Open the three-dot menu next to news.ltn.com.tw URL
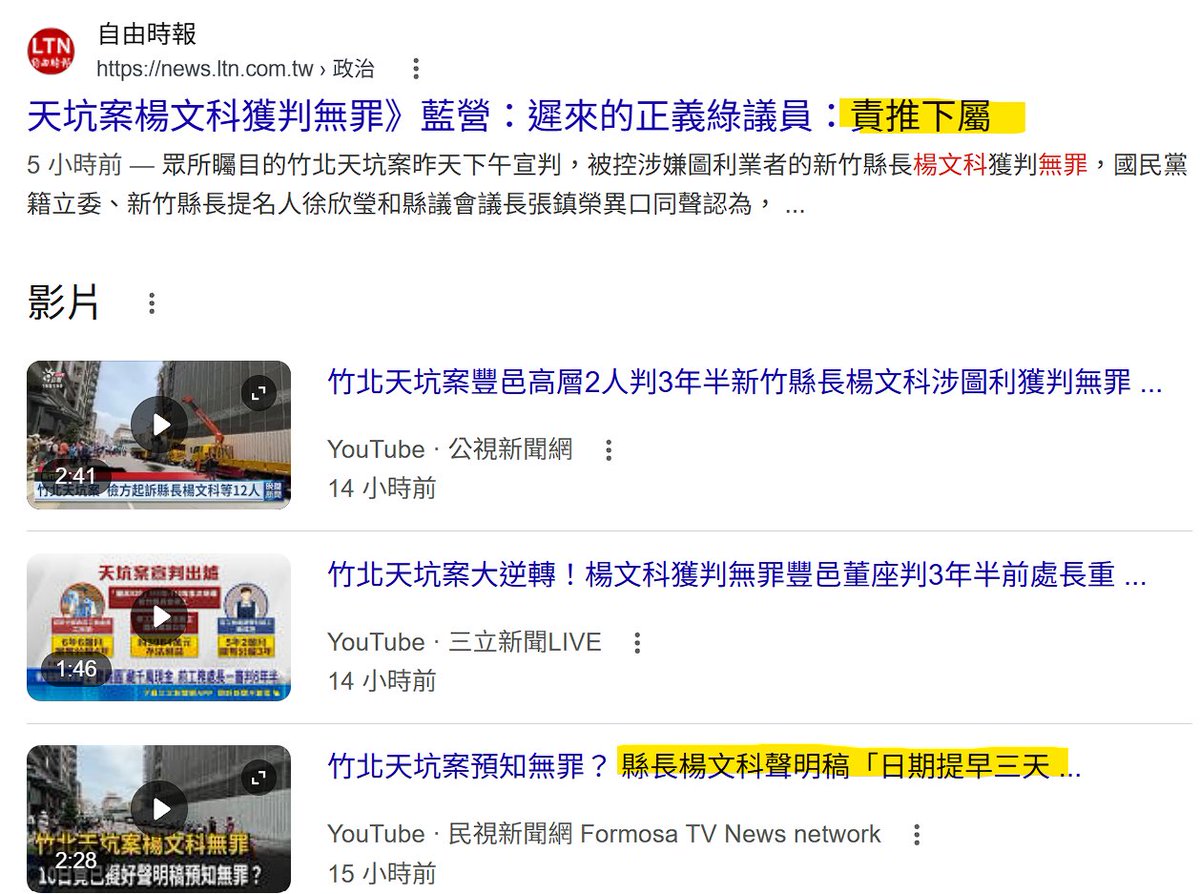 pos(416,69)
